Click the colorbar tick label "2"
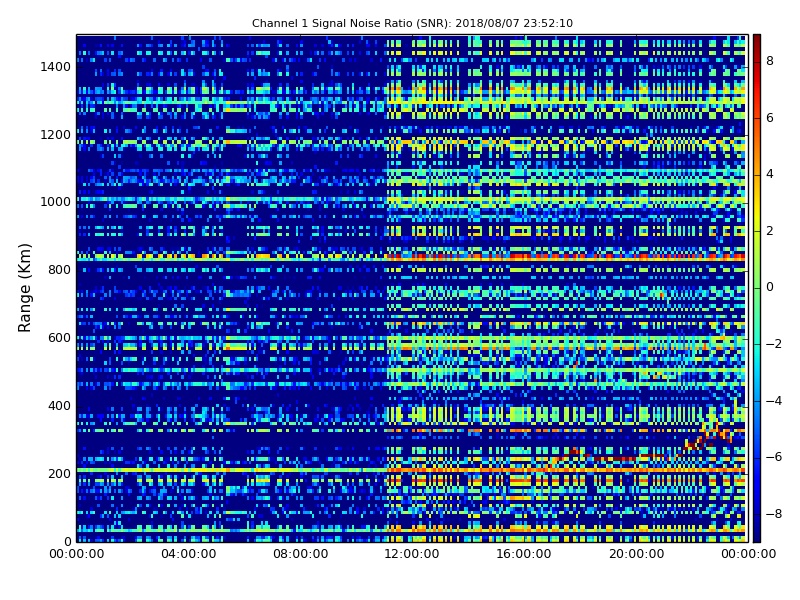The image size is (800, 600). click(x=770, y=231)
